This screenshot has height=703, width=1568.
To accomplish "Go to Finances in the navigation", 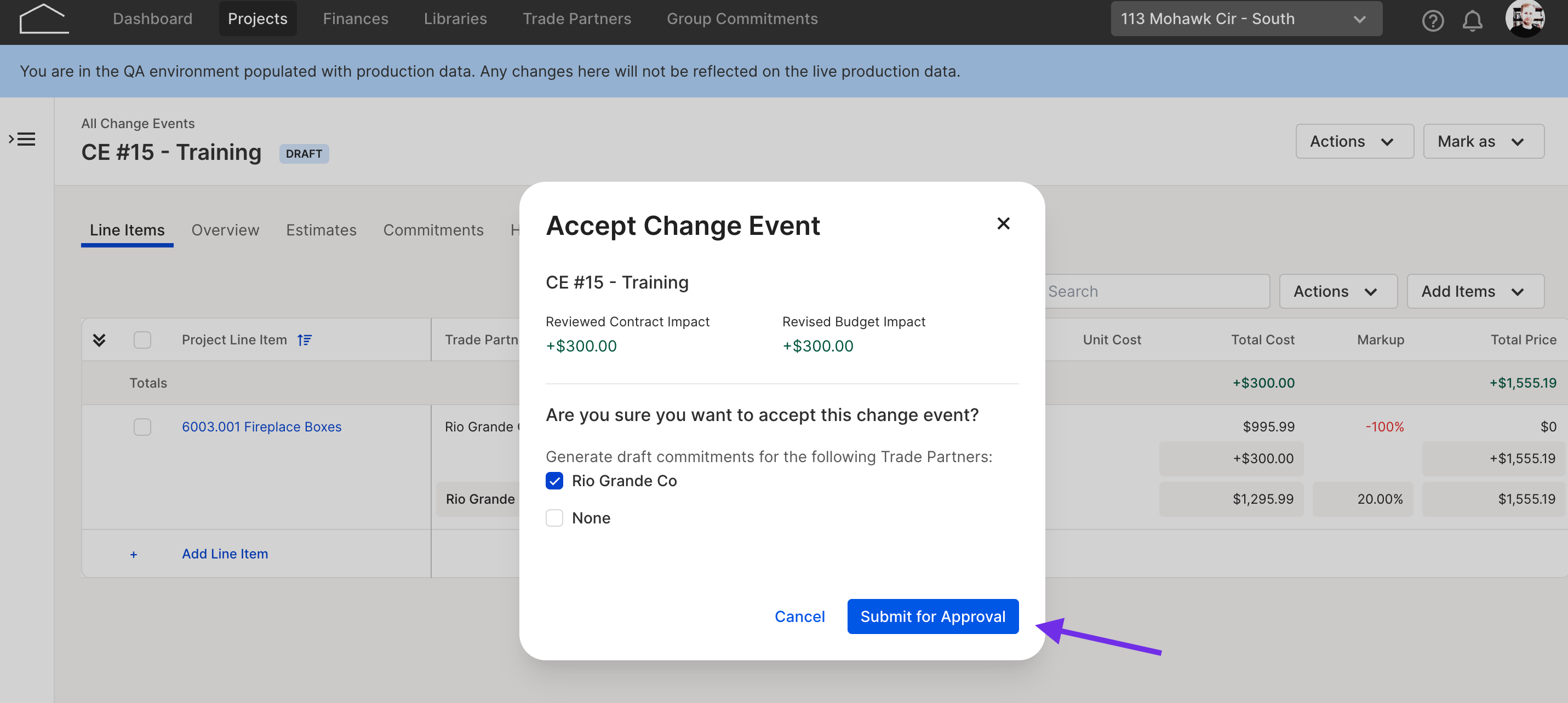I will pos(356,19).
